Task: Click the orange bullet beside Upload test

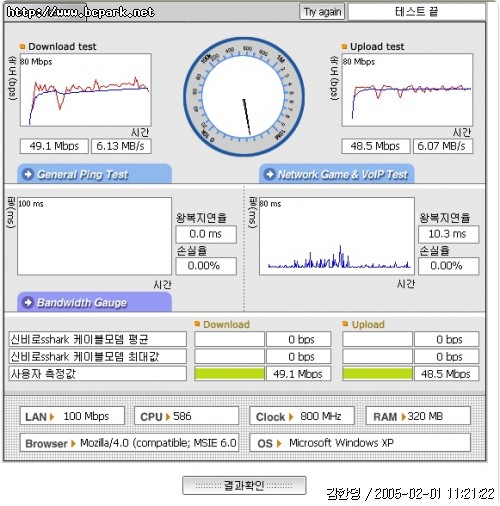Action: click(344, 46)
